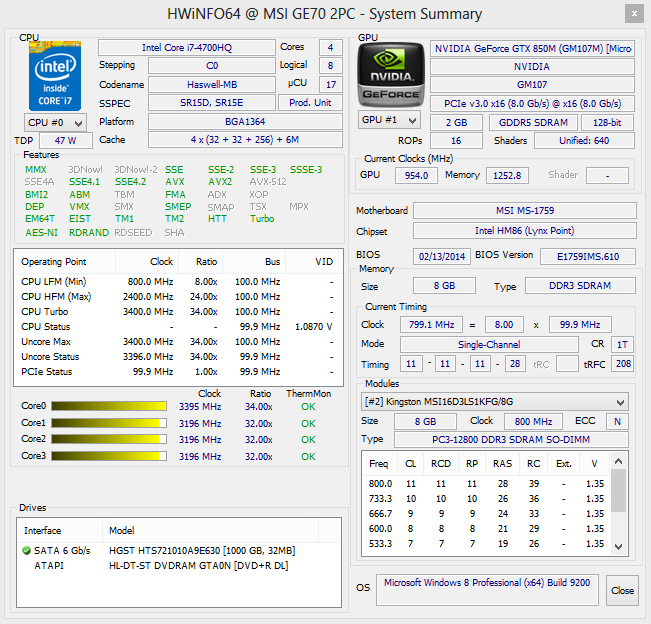Click the Intel Core i7 logo
The image size is (651, 624).
(x=55, y=76)
